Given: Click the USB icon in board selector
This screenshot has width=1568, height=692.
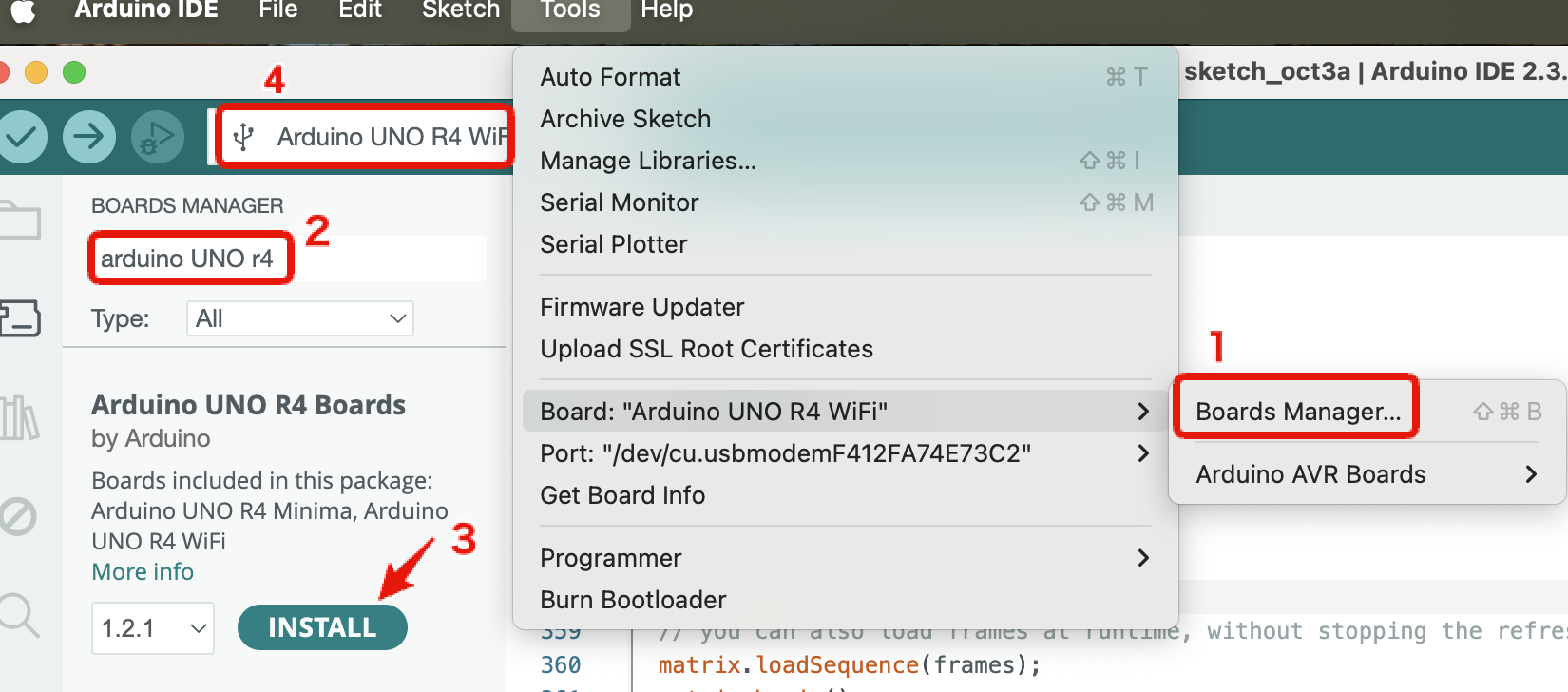Looking at the screenshot, I should (x=243, y=137).
